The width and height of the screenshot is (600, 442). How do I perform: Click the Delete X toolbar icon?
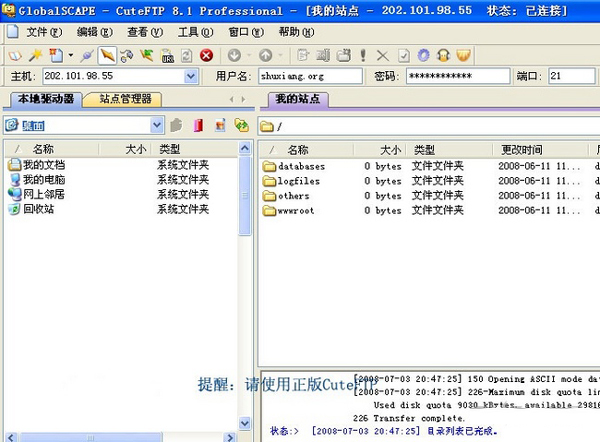point(382,56)
